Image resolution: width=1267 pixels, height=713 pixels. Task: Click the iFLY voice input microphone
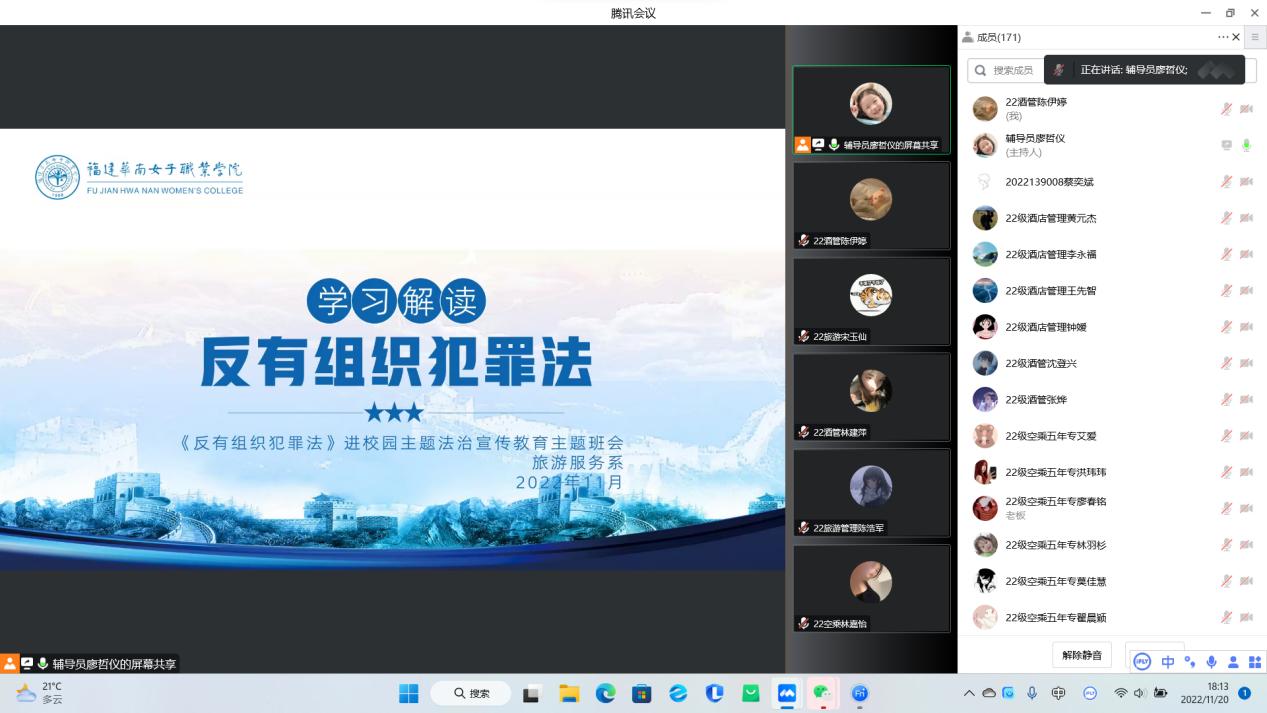[x=1211, y=662]
